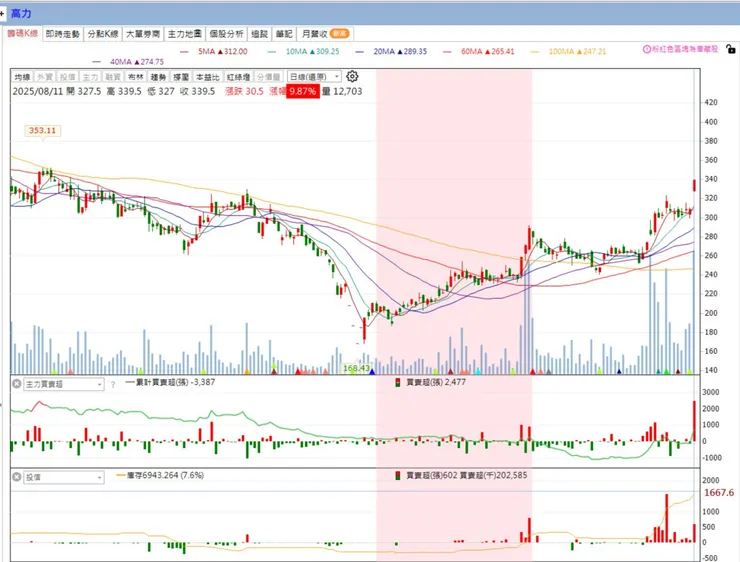Switch to the 筆記 tab

[x=284, y=34]
